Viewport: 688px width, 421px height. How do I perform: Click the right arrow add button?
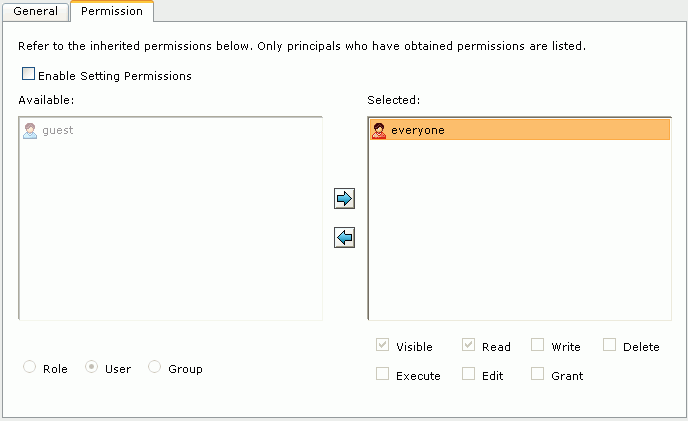pyautogui.click(x=344, y=198)
